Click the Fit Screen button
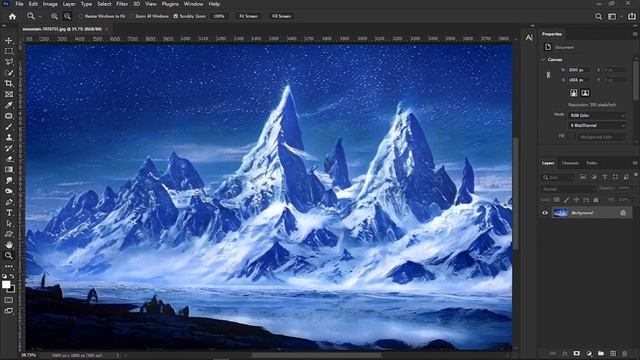Viewport: 640px width, 360px height. tap(248, 16)
